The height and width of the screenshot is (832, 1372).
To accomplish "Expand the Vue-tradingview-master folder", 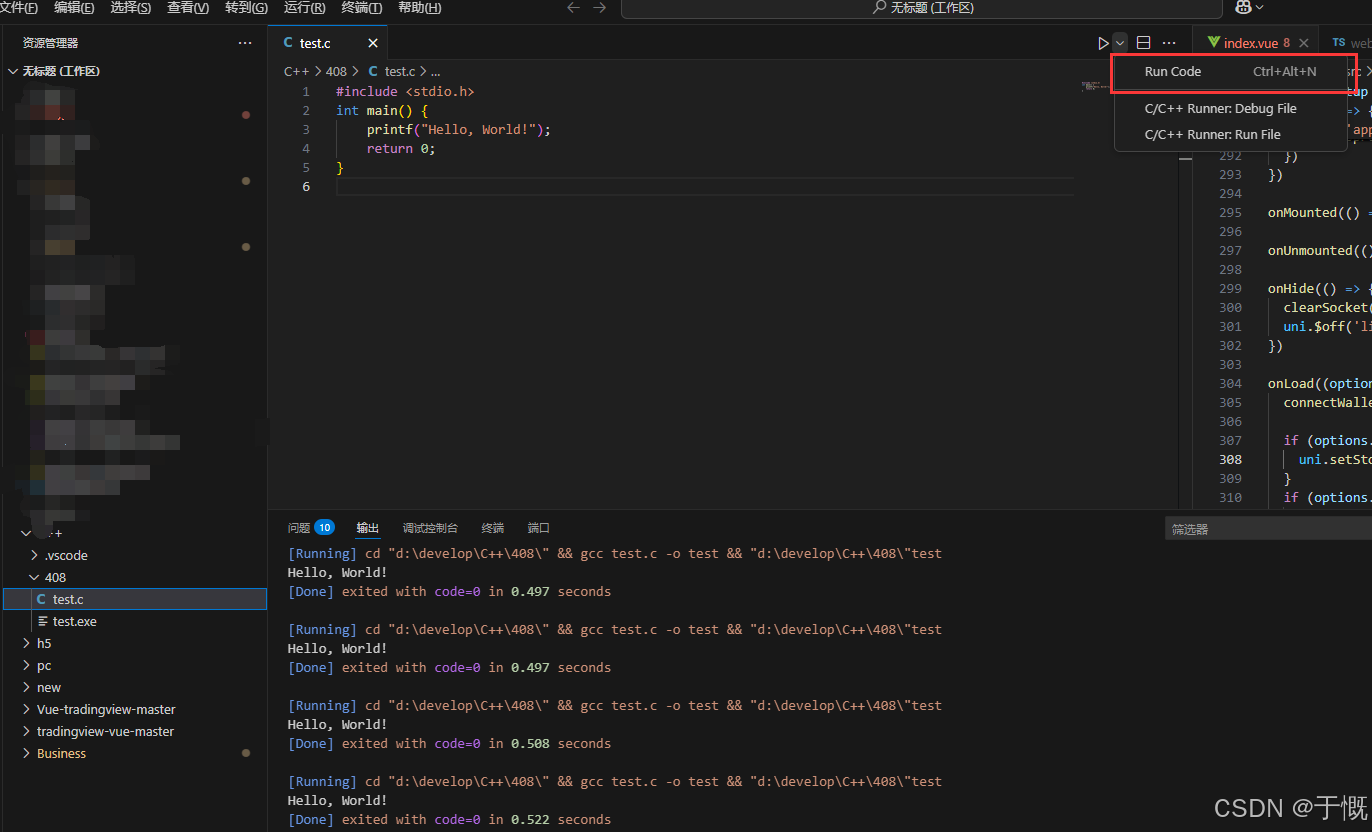I will 106,709.
